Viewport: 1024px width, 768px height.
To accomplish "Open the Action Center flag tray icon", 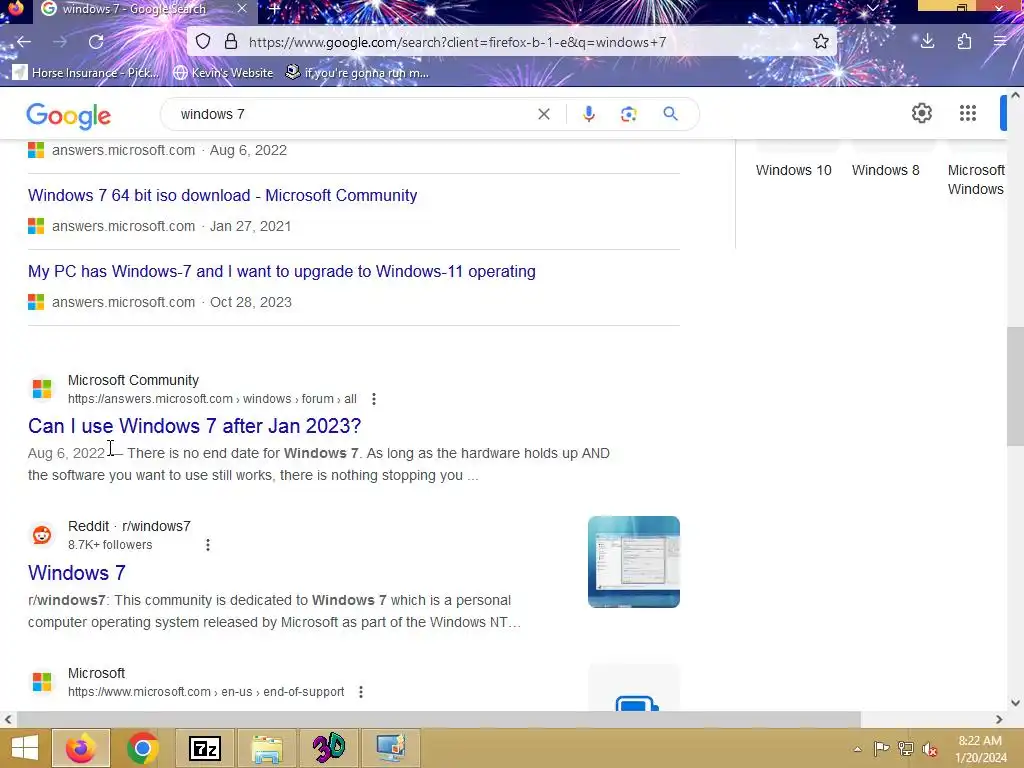I will pos(881,749).
